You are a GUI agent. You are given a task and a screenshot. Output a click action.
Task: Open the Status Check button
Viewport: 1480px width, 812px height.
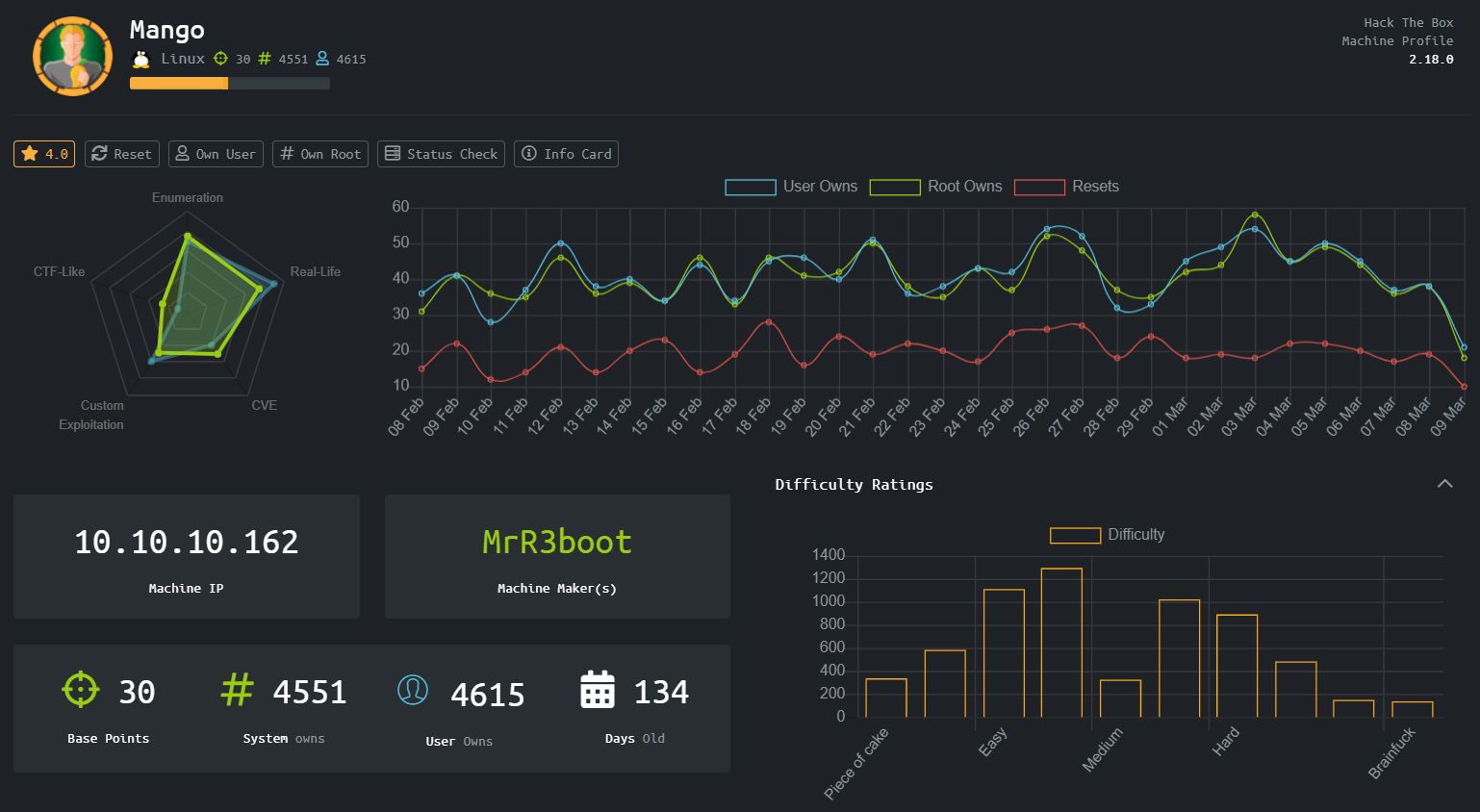441,154
